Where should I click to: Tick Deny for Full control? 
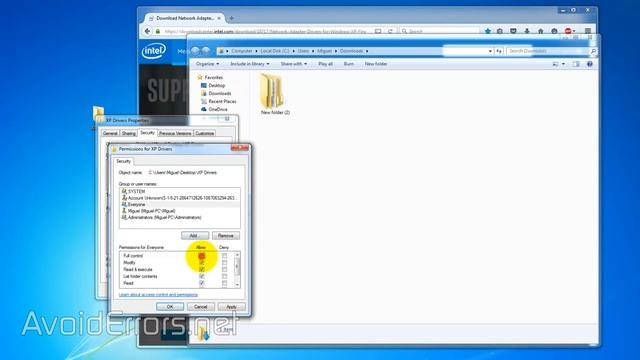pyautogui.click(x=224, y=256)
